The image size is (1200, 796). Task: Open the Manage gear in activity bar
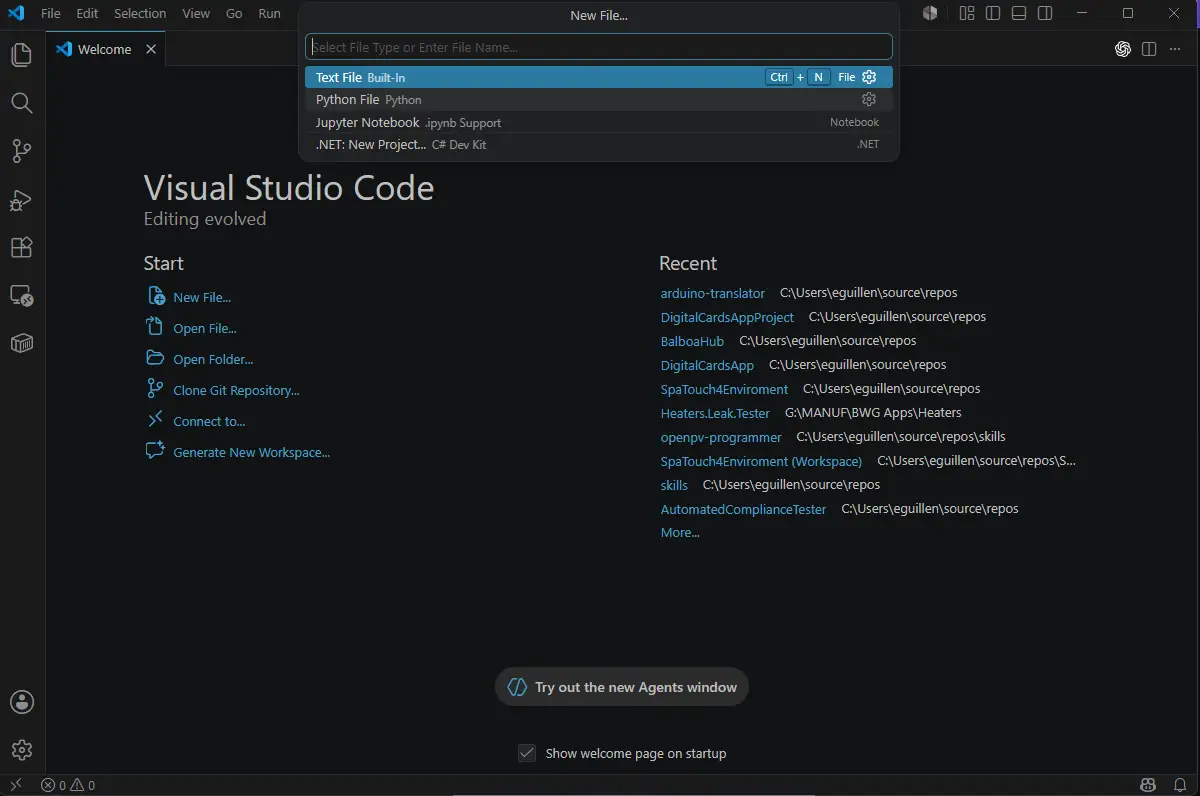(x=21, y=750)
